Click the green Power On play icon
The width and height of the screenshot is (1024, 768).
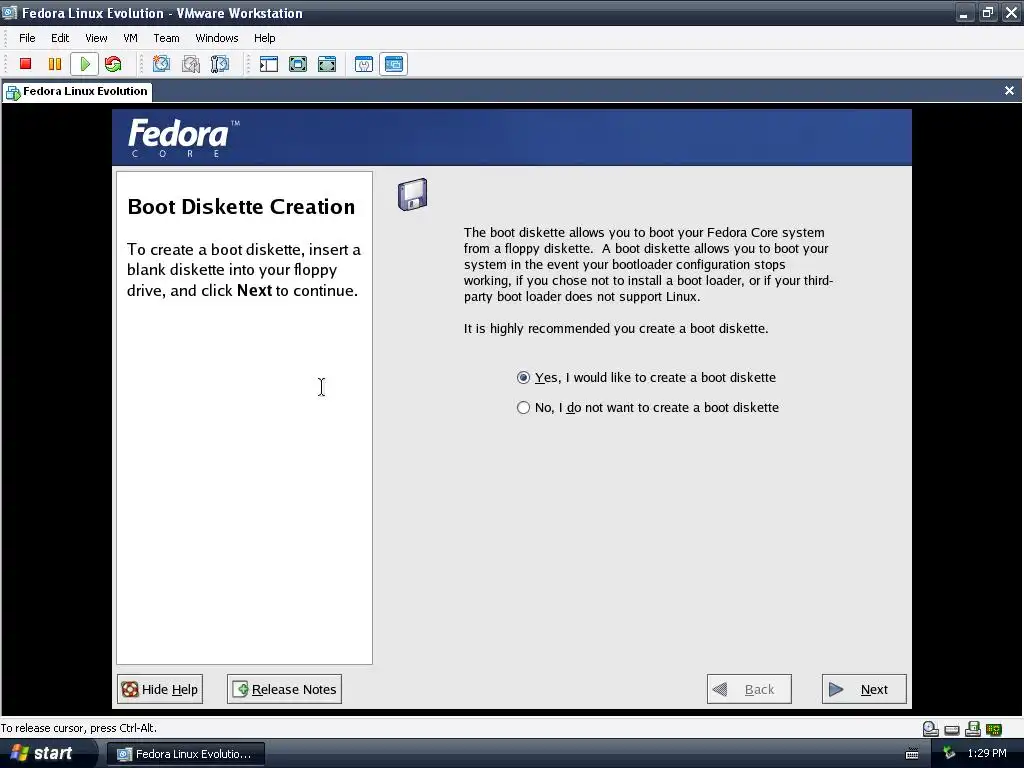[84, 64]
